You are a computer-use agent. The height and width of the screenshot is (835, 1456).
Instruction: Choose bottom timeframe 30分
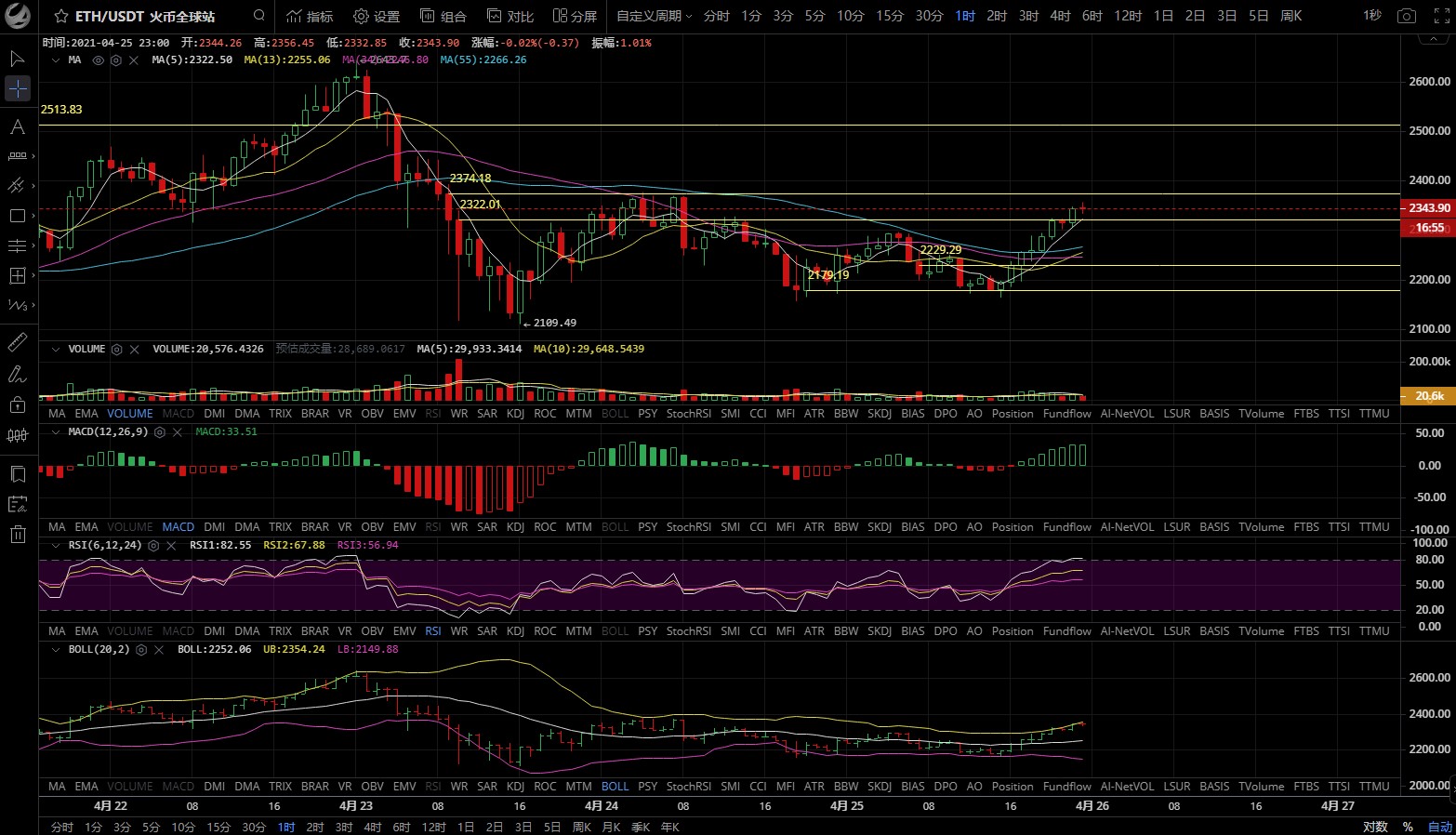click(254, 828)
